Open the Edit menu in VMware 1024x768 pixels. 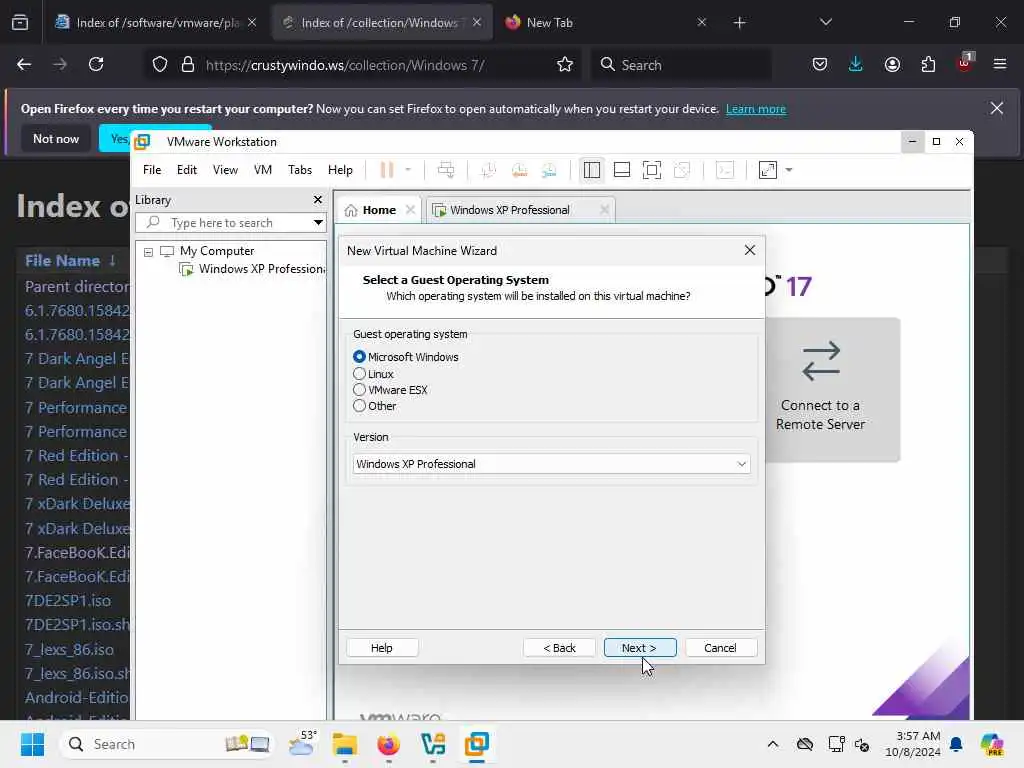click(x=187, y=170)
